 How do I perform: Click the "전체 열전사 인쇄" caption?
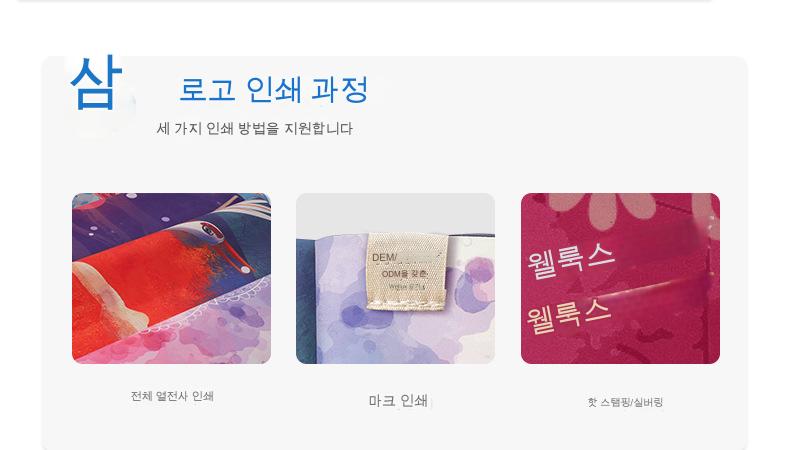pyautogui.click(x=172, y=396)
